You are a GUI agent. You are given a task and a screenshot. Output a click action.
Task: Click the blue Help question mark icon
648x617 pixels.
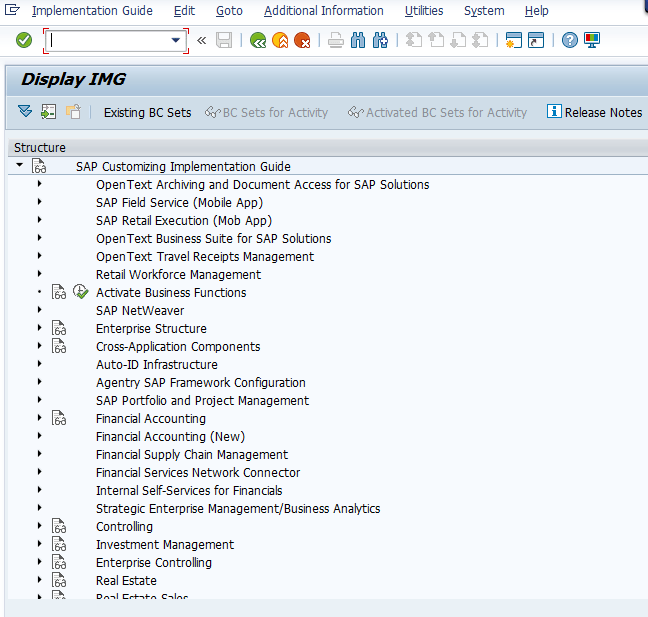click(569, 40)
